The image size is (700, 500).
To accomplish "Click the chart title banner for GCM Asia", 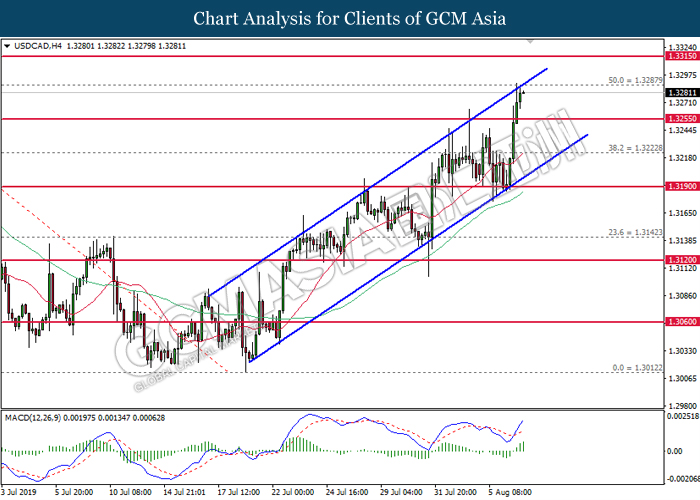I will pyautogui.click(x=349, y=18).
